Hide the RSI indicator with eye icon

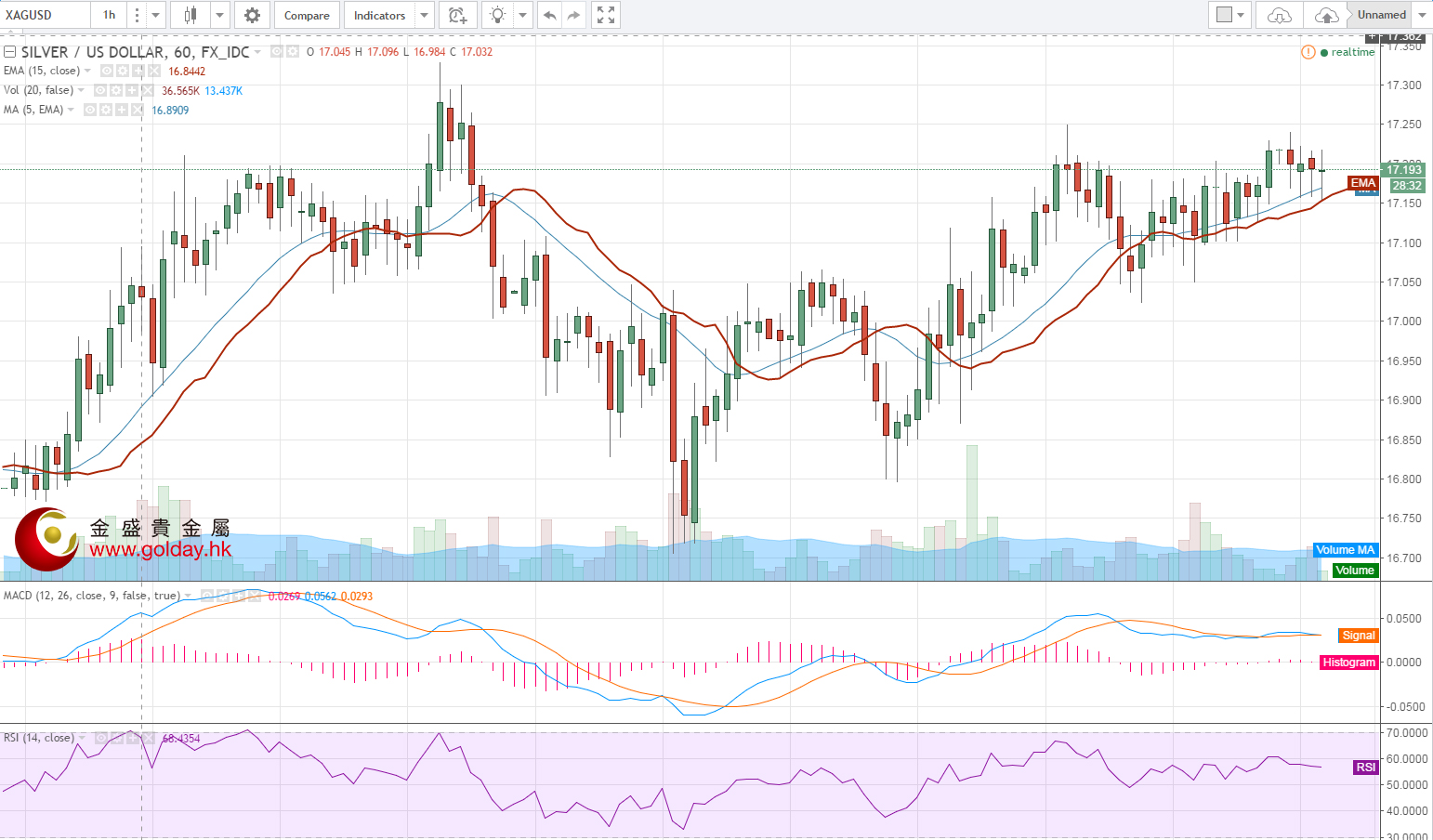(100, 738)
